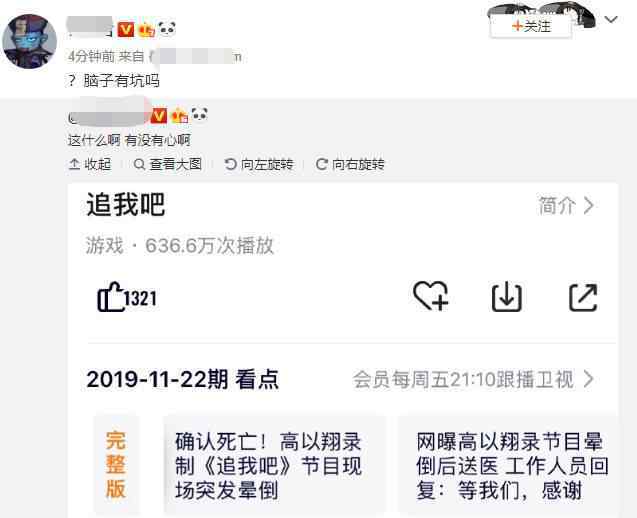Collapse the image via 收起 arrow

click(x=74, y=165)
